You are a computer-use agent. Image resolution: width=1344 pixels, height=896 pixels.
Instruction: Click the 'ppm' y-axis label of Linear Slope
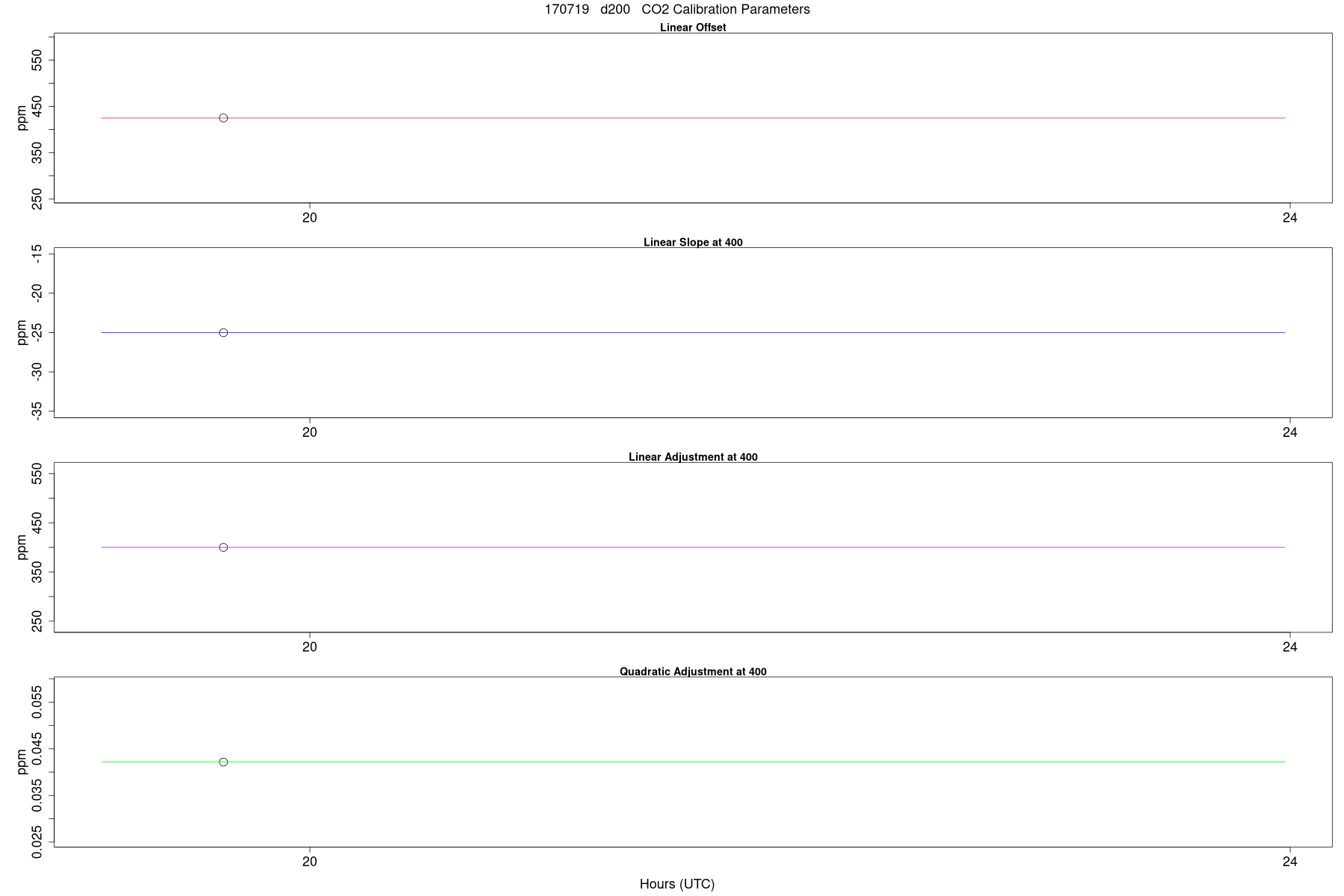point(22,333)
